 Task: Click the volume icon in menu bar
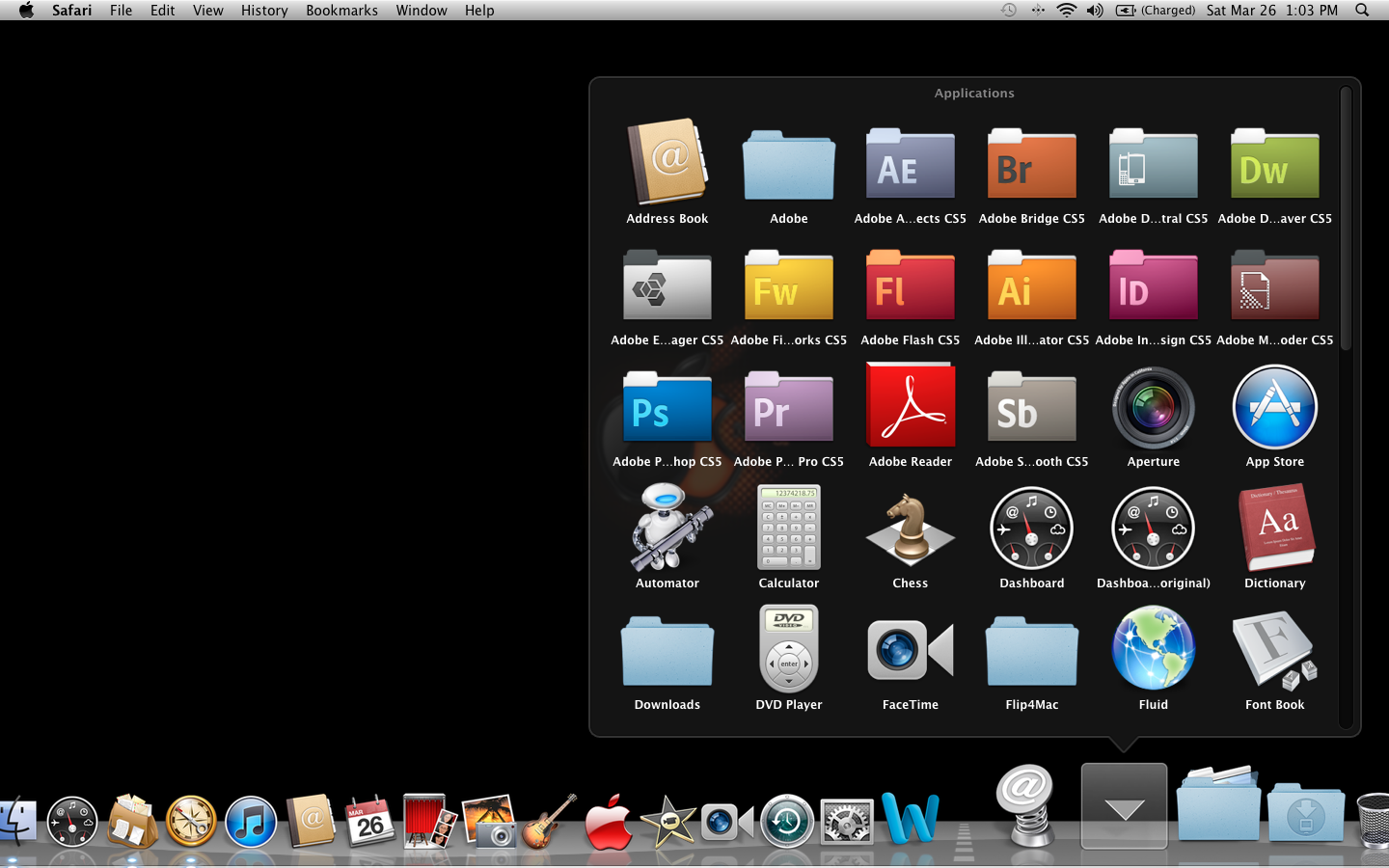(x=1095, y=10)
